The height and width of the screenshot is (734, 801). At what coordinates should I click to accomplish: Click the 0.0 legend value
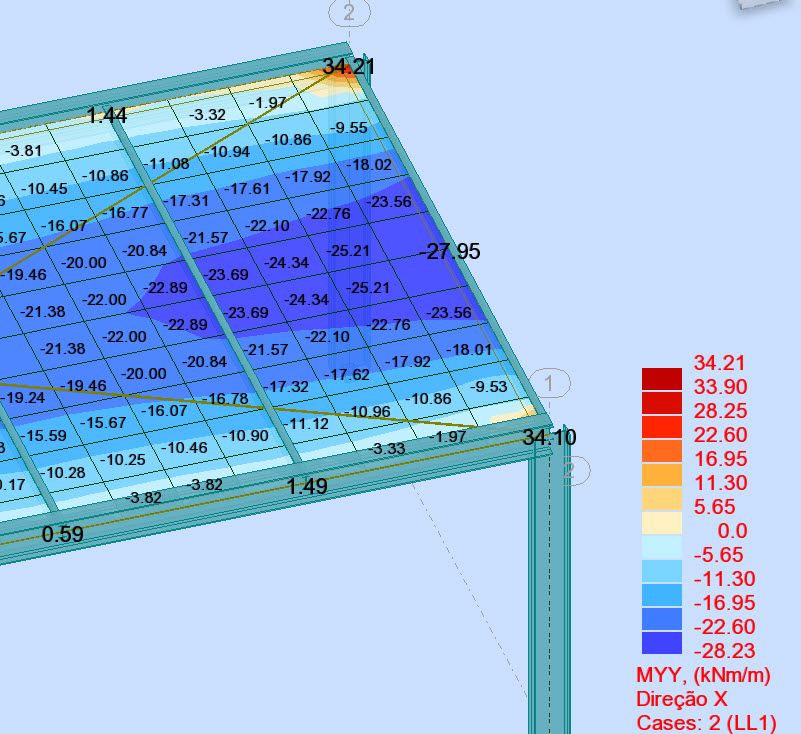click(x=732, y=531)
